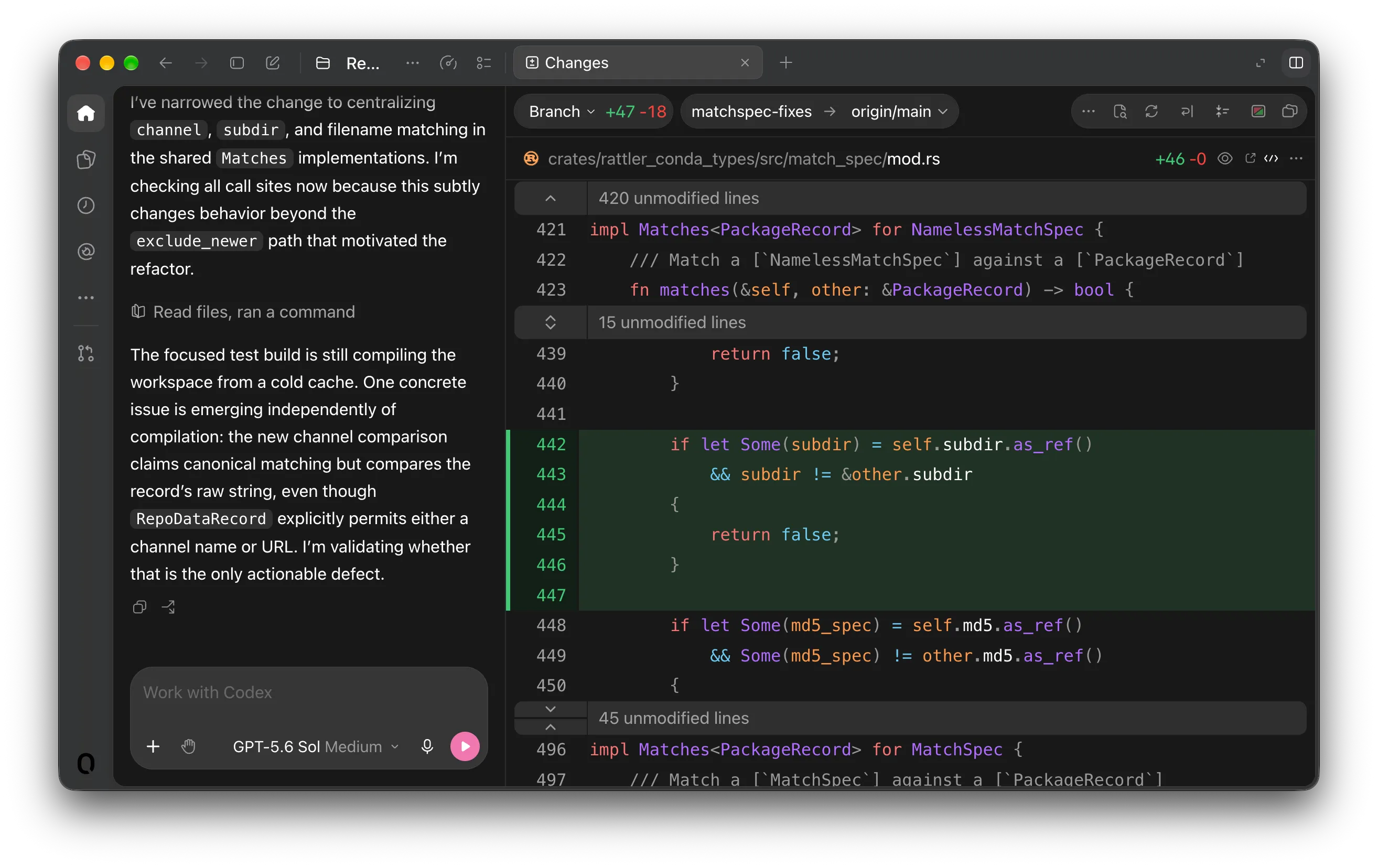
Task: Open the origin/main target branch dropdown
Action: pyautogui.click(x=899, y=111)
